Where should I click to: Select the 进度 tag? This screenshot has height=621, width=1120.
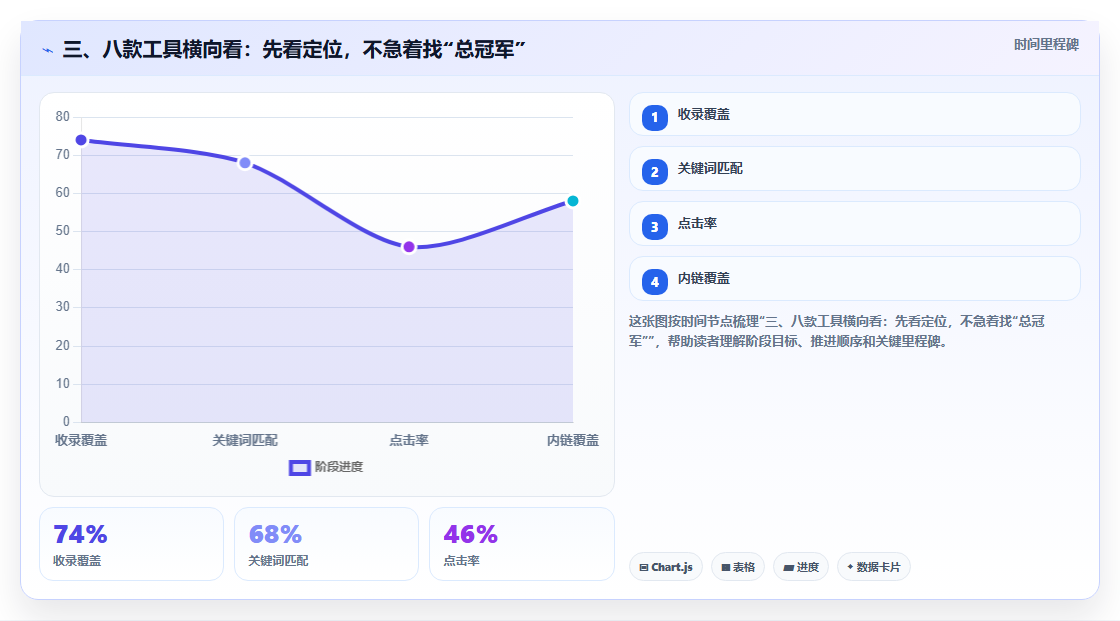point(801,567)
